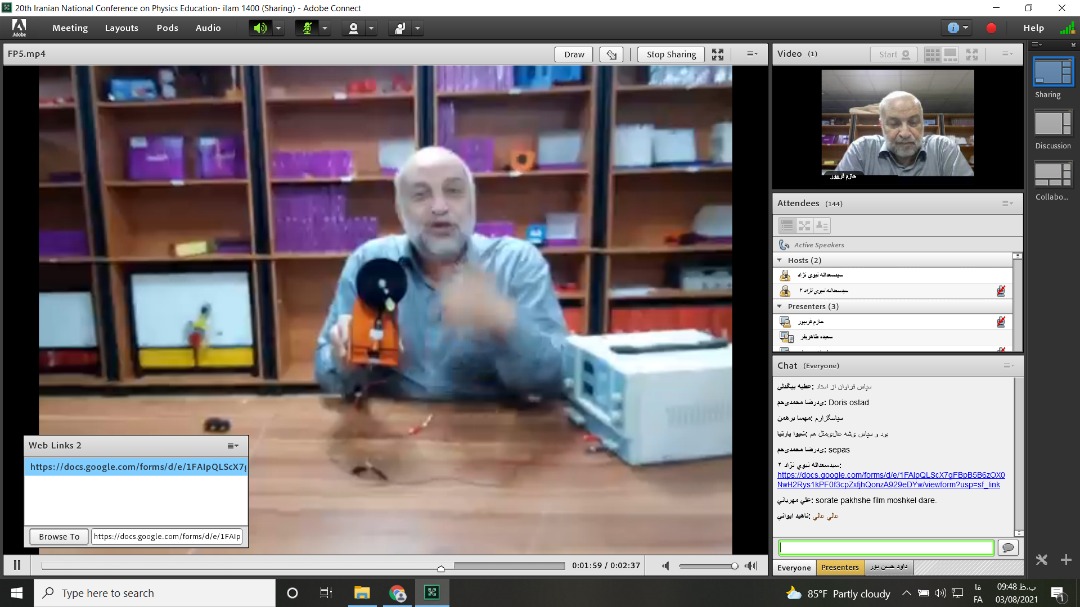This screenshot has width=1080, height=607.
Task: Open the raise hand status dropdown arrow
Action: coord(418,28)
